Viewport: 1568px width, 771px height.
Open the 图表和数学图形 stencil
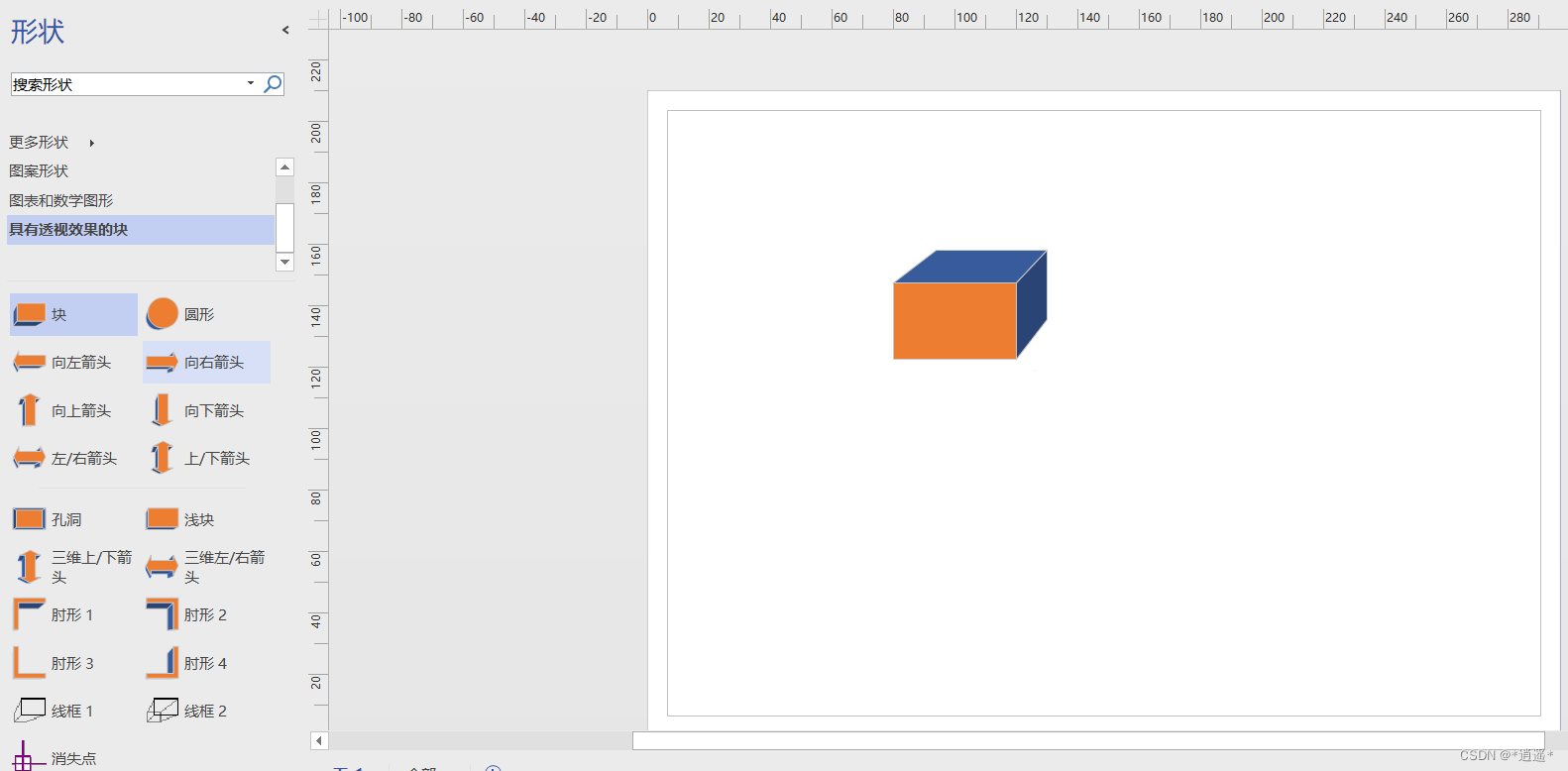tap(61, 200)
